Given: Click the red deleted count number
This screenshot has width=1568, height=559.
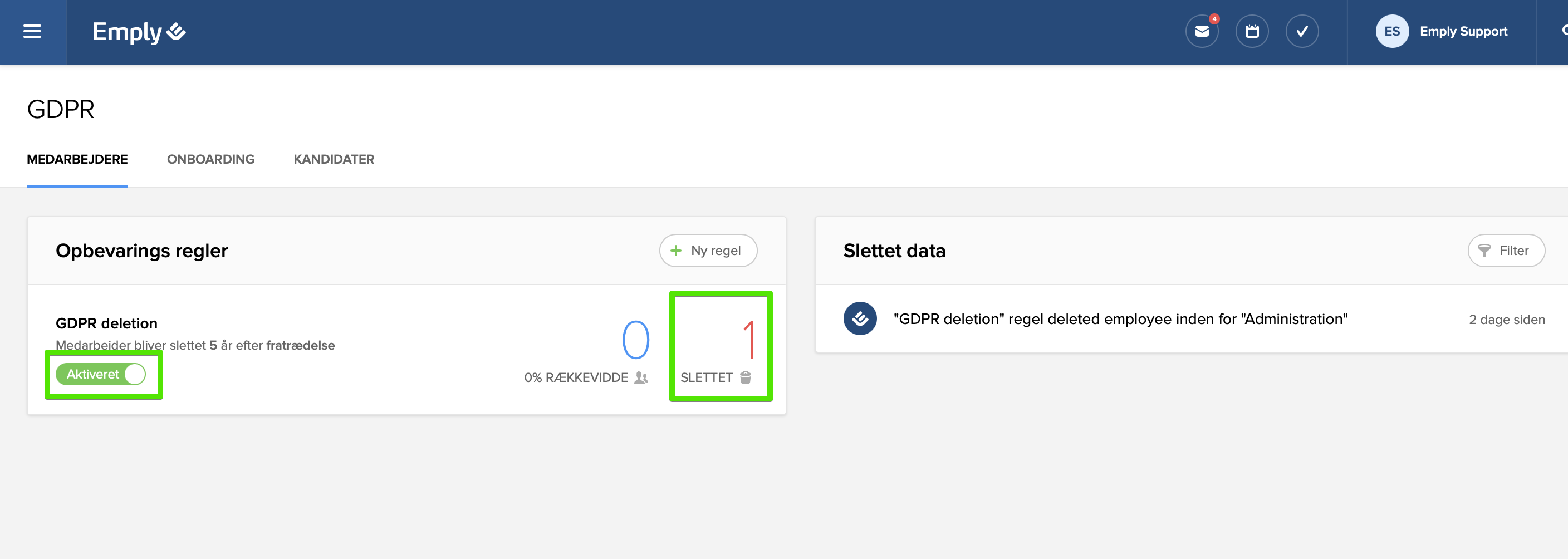Looking at the screenshot, I should click(x=749, y=340).
